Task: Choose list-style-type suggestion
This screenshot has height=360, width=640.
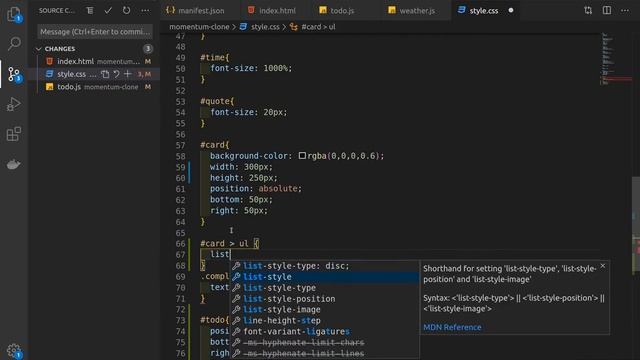Action: point(324,288)
